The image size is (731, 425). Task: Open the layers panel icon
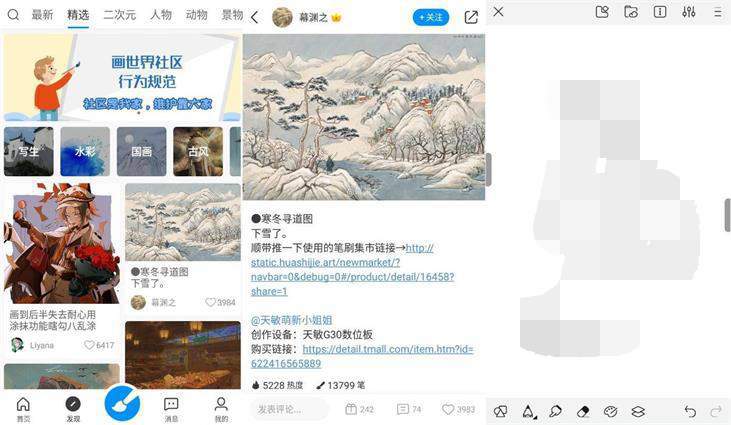click(638, 411)
